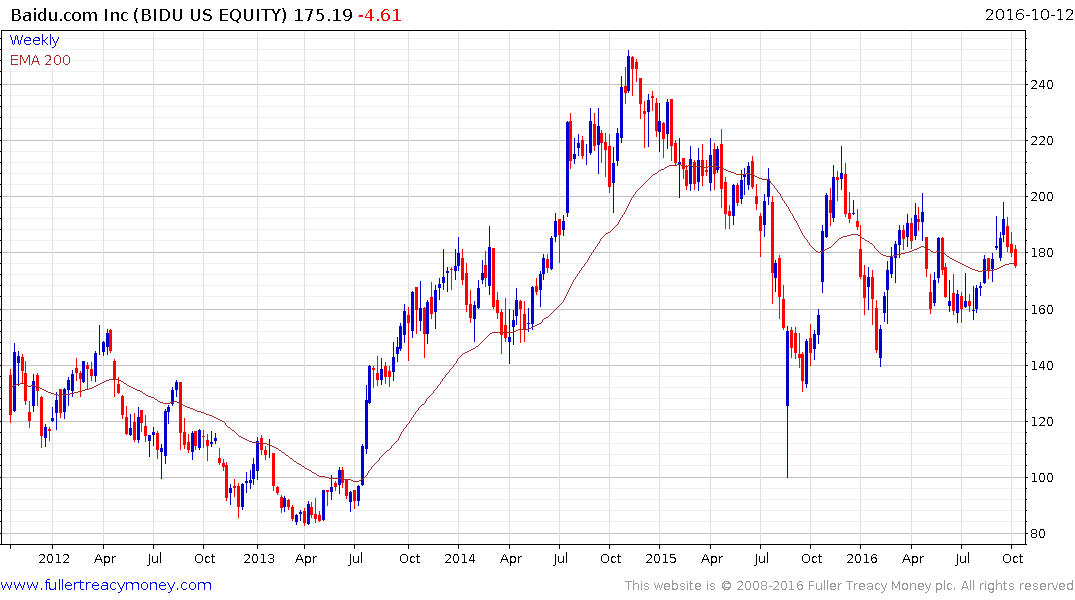
Task: Click the 100 price axis label
Action: point(1042,478)
